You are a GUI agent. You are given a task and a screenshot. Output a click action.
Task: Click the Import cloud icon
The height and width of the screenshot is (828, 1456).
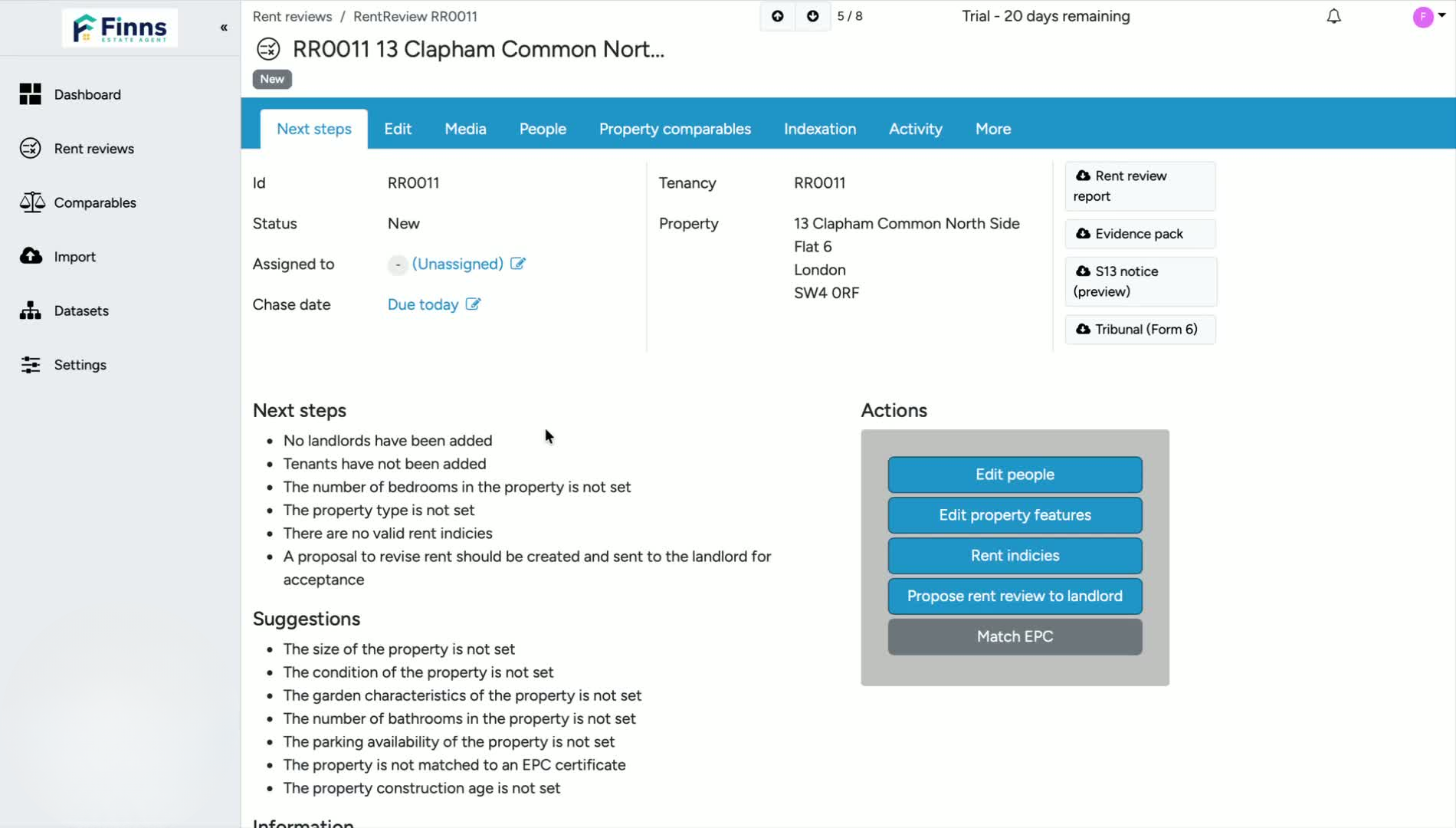31,256
